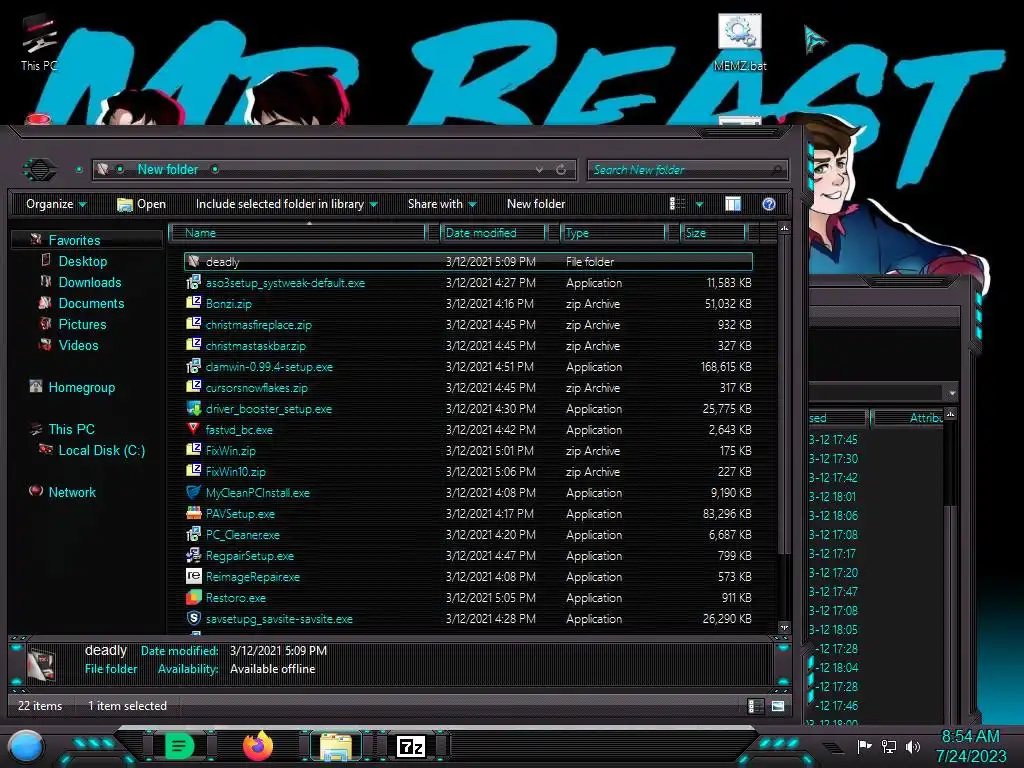Open green notes app on taskbar
Image resolution: width=1024 pixels, height=768 pixels.
[178, 746]
